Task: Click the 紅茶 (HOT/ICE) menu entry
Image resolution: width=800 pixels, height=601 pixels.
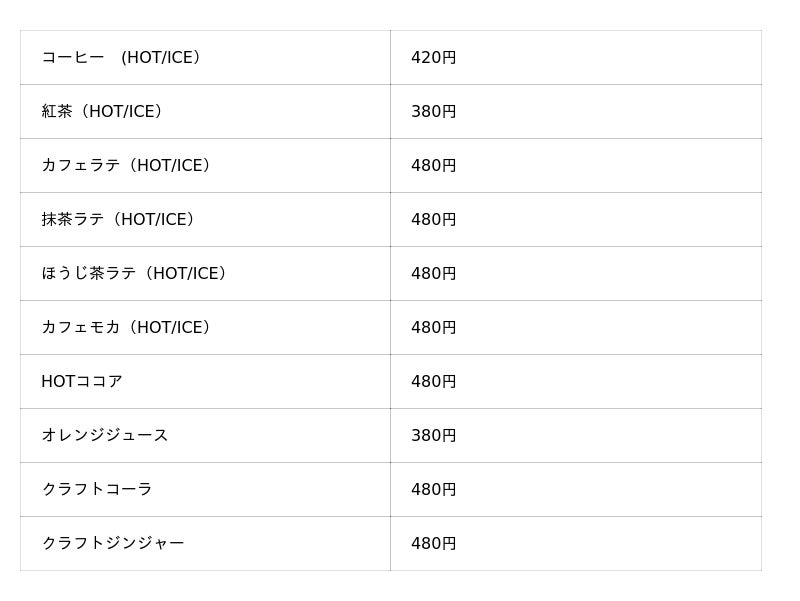Action: [x=104, y=112]
